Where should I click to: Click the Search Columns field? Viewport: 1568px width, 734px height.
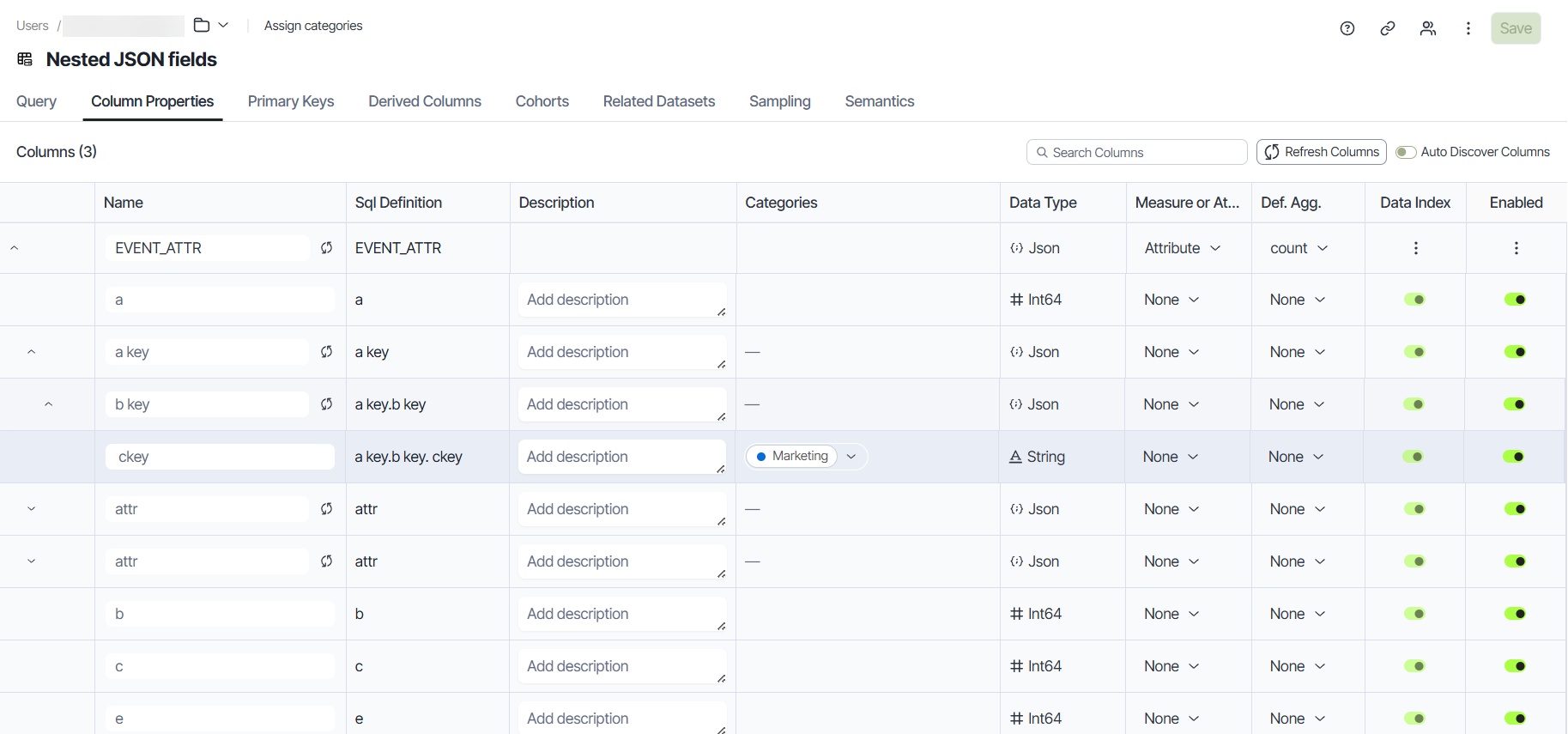click(1137, 152)
